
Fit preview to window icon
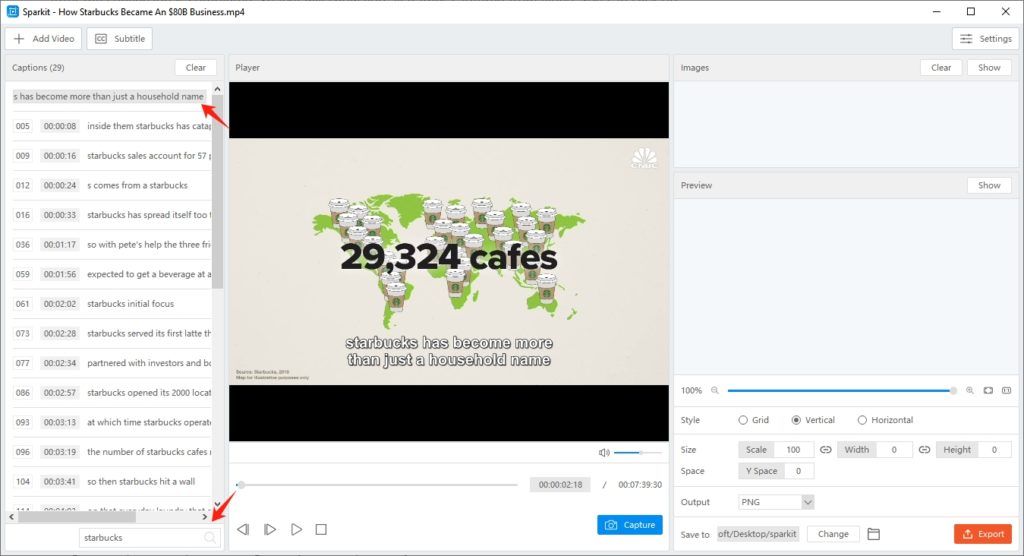tap(988, 390)
